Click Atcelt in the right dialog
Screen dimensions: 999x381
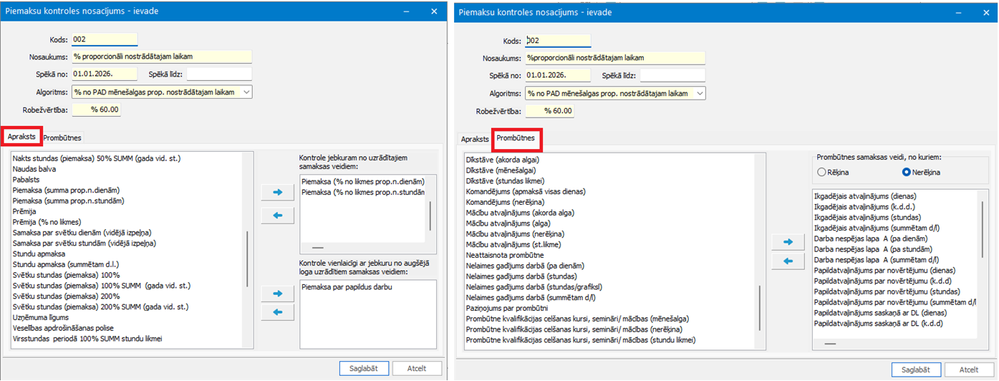tap(969, 370)
